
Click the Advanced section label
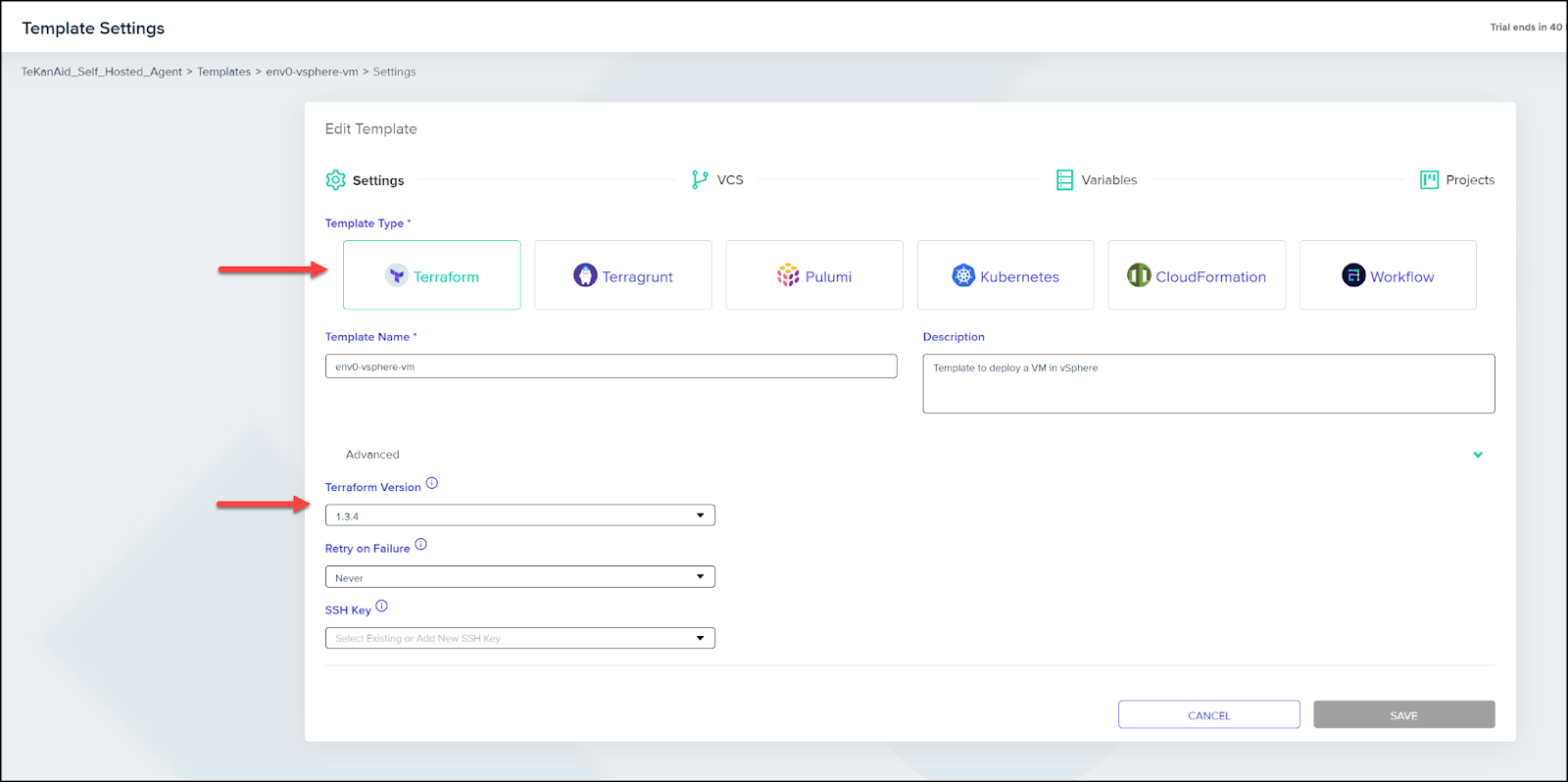click(372, 455)
